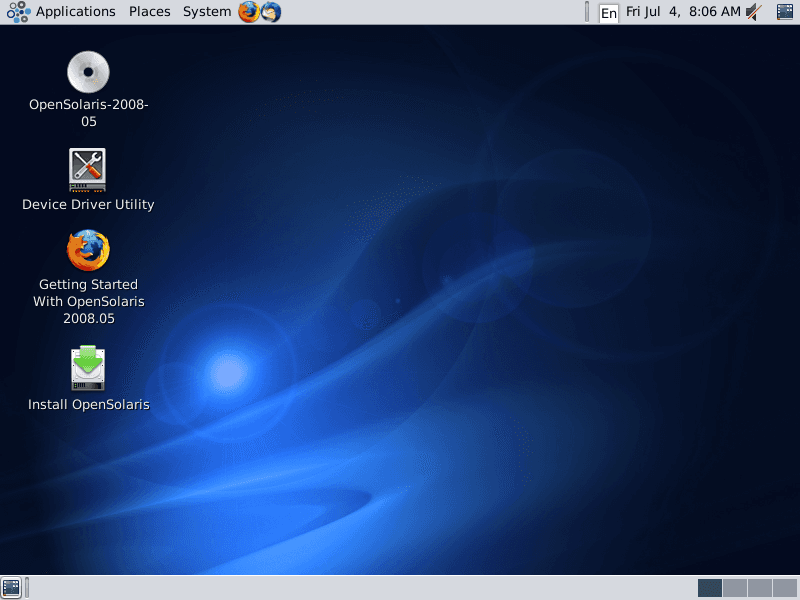Open Getting Started With OpenSolaris 2008.05
This screenshot has height=600, width=800.
point(88,252)
